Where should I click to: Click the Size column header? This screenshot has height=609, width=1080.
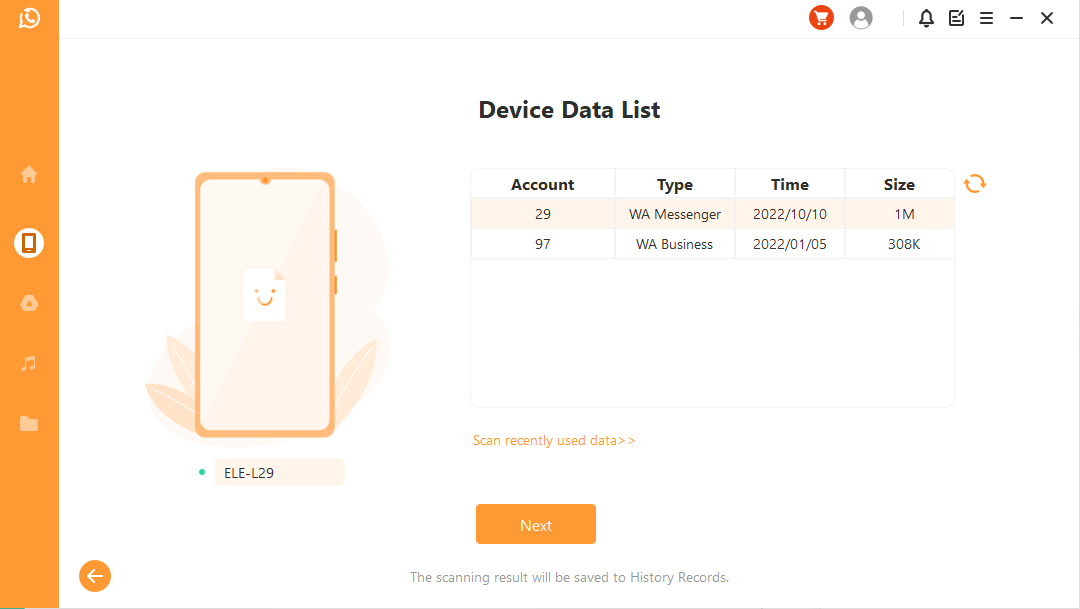point(899,185)
